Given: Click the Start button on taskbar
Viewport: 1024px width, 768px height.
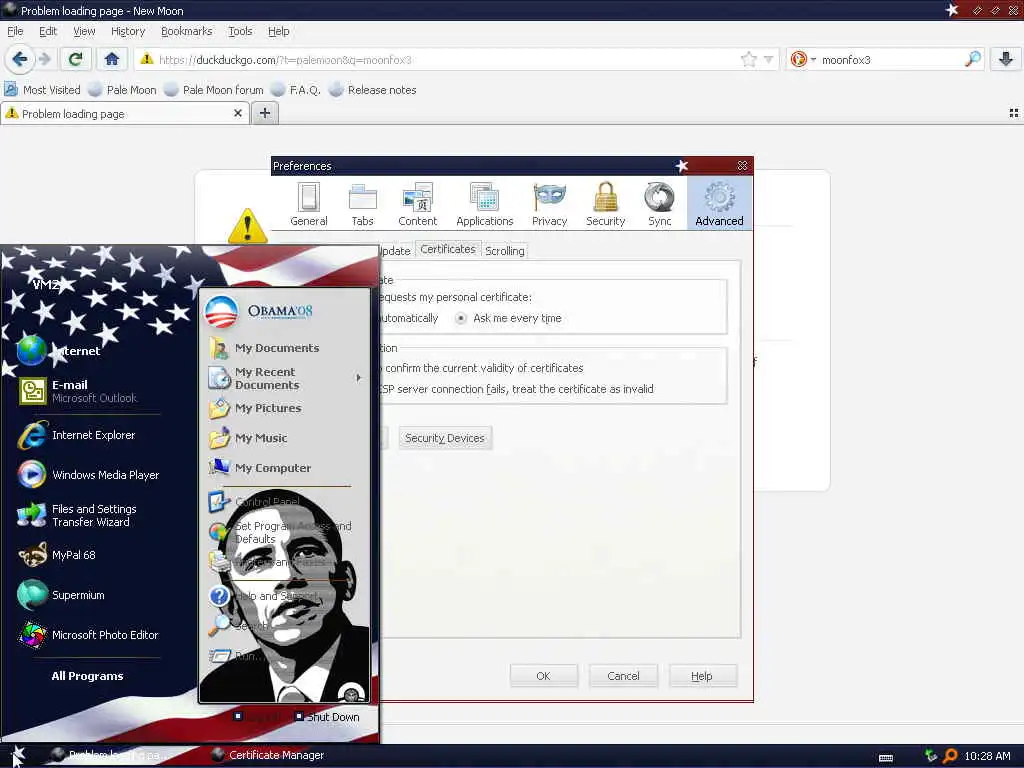Looking at the screenshot, I should [18, 756].
